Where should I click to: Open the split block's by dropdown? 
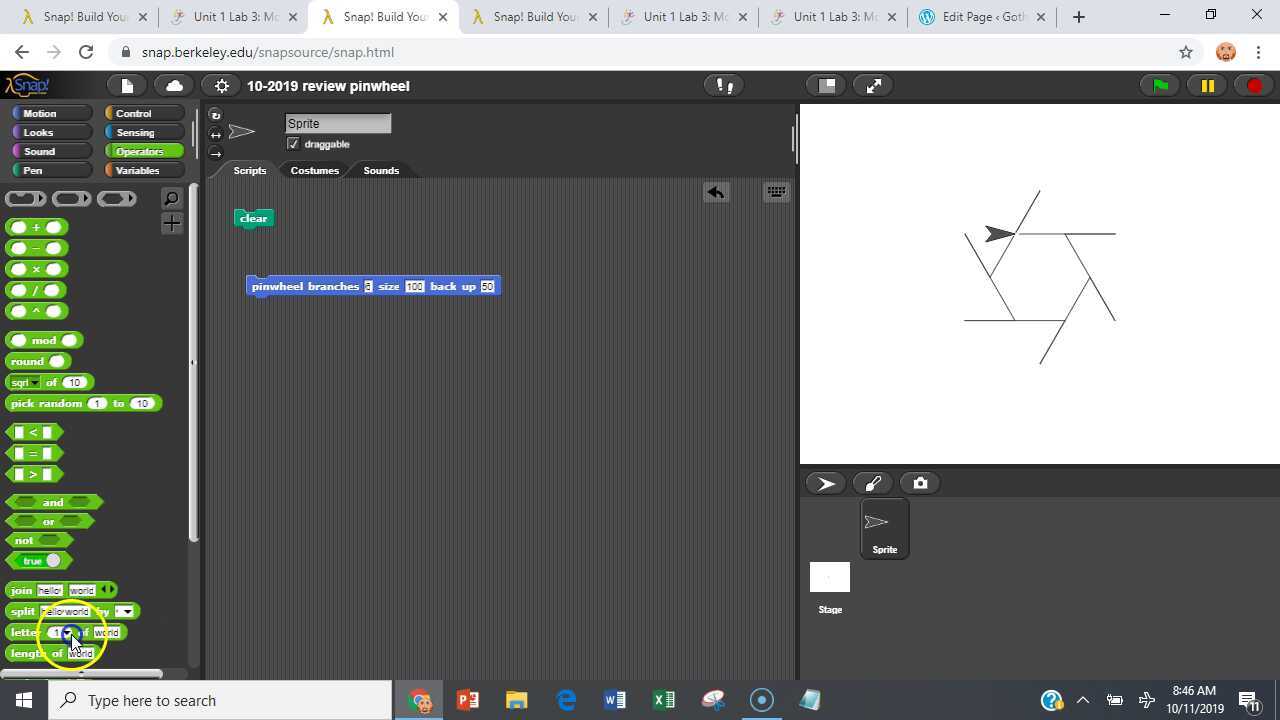click(127, 611)
